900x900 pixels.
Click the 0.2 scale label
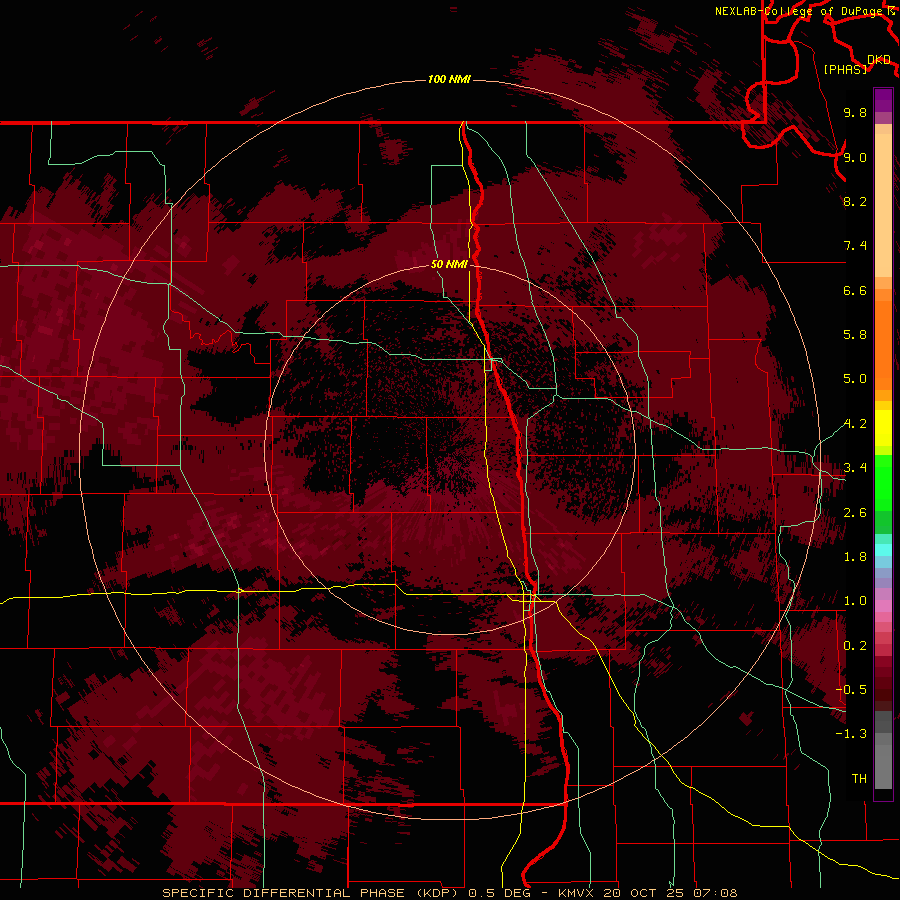pos(855,646)
